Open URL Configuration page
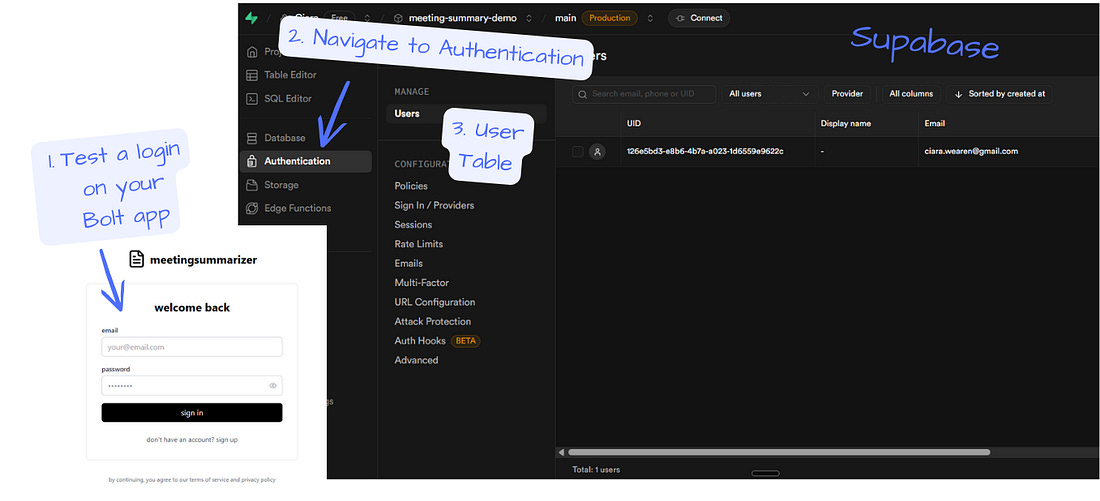The height and width of the screenshot is (501, 1100). coord(435,302)
